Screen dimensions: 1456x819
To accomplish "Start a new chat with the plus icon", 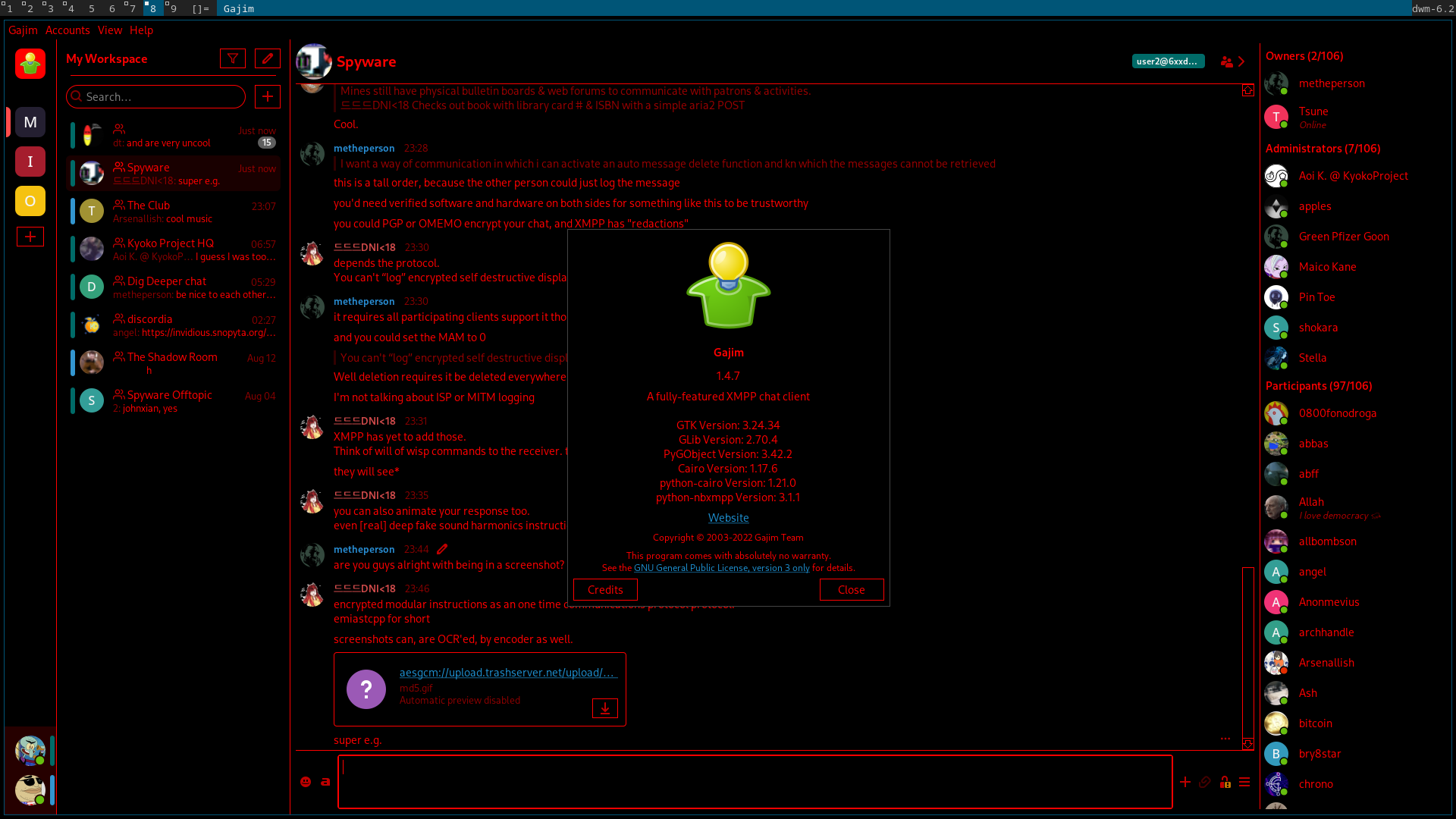I will [267, 96].
